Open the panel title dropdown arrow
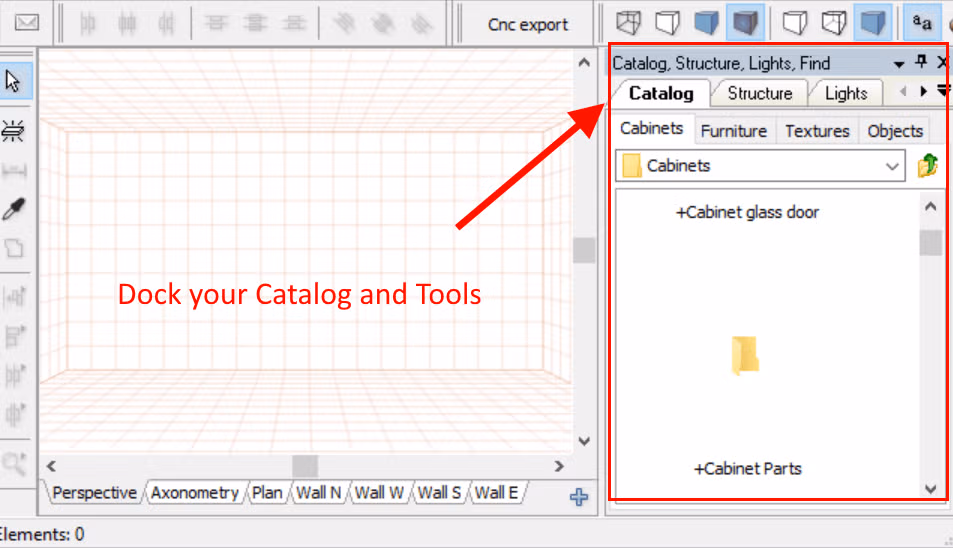Image resolution: width=953 pixels, height=548 pixels. (x=899, y=64)
